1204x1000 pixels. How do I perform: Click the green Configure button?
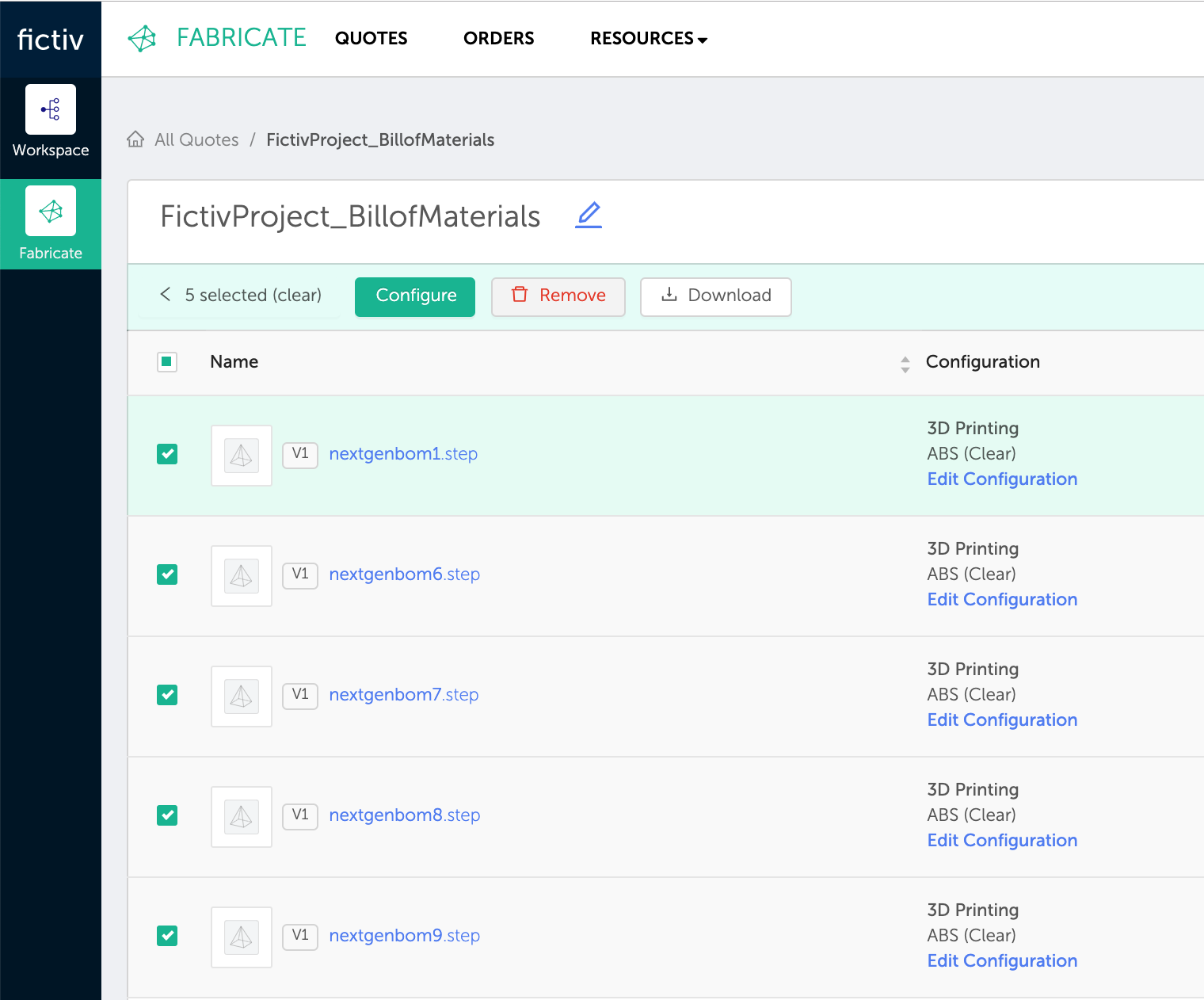click(x=415, y=297)
